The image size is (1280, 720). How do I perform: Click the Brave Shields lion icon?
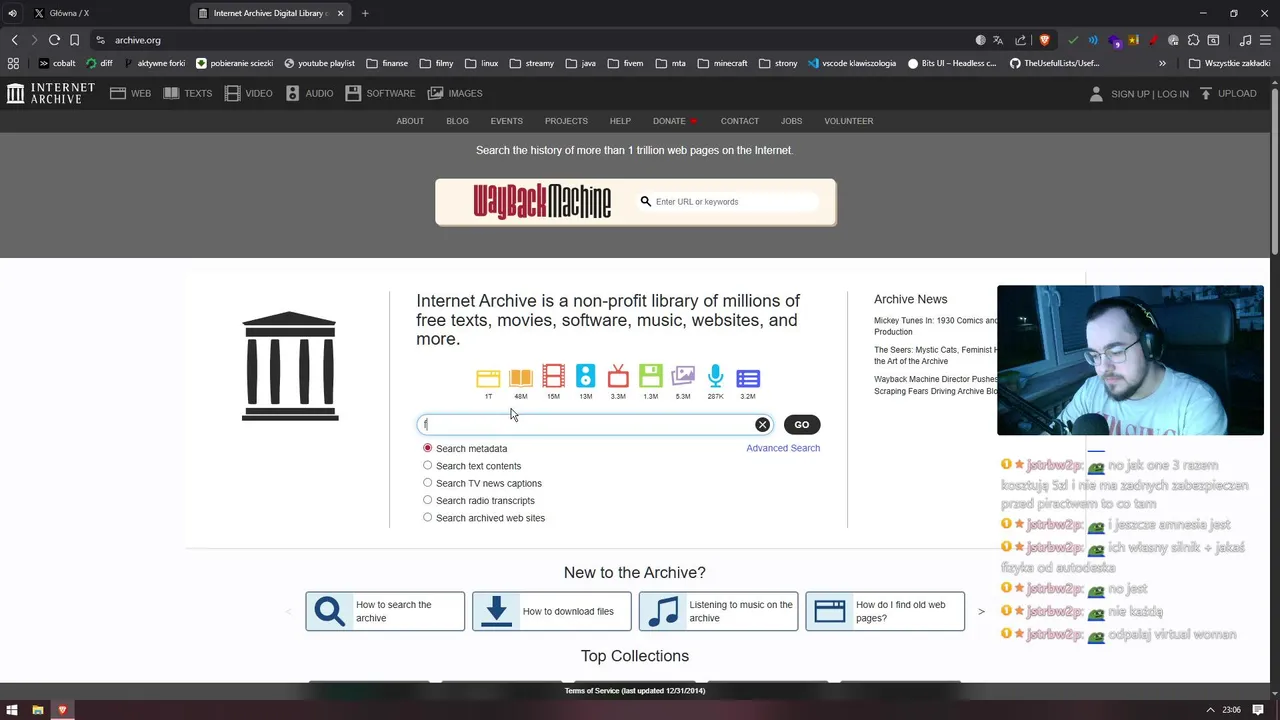1045,40
